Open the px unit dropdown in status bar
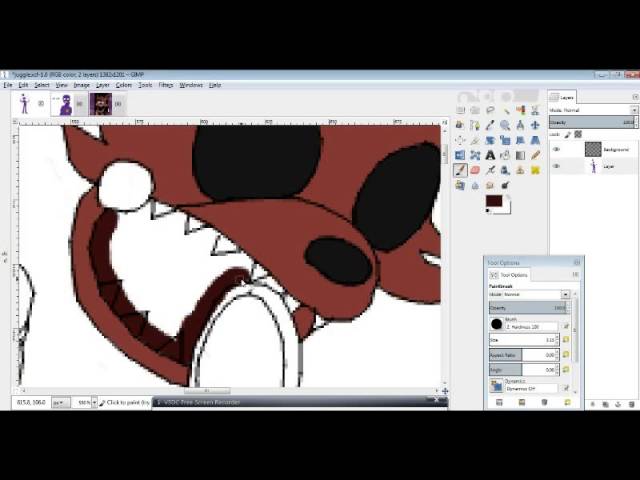 tap(60, 402)
